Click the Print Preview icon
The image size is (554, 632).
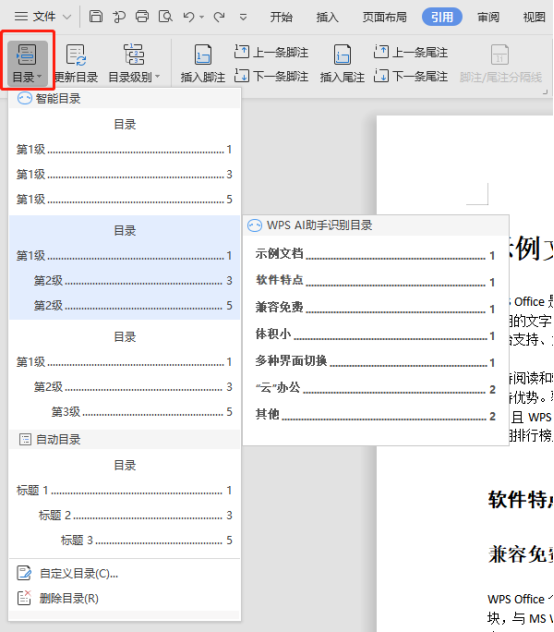click(x=165, y=17)
